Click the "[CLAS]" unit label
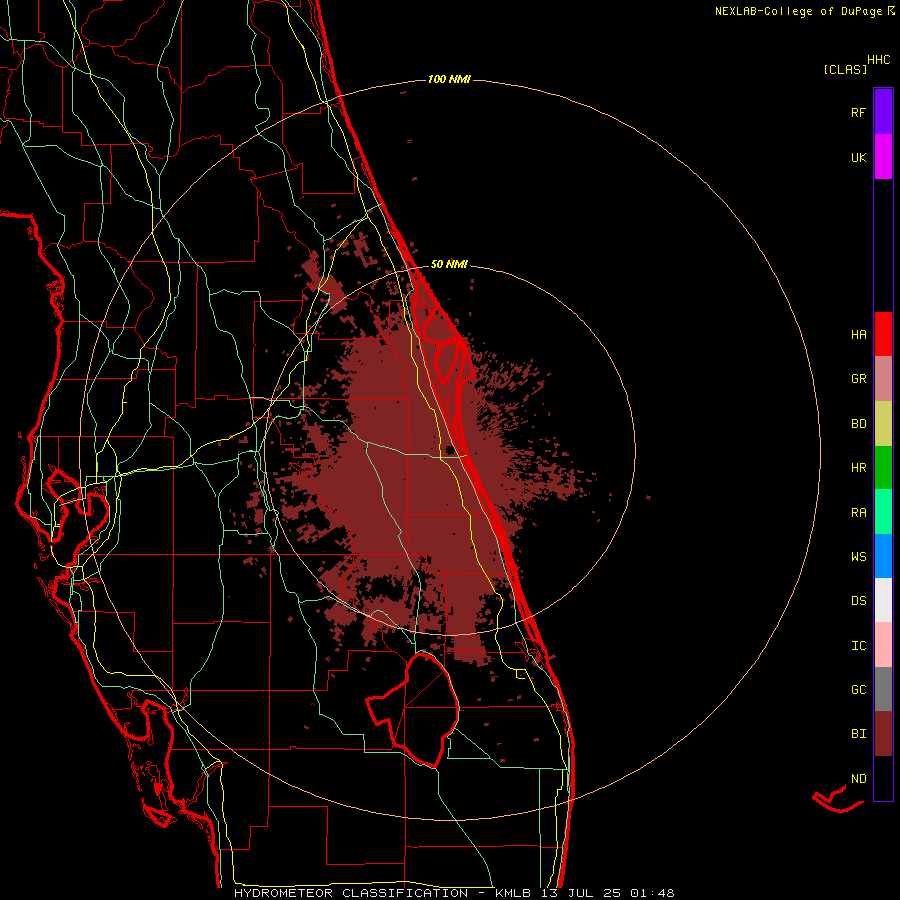 (x=845, y=69)
